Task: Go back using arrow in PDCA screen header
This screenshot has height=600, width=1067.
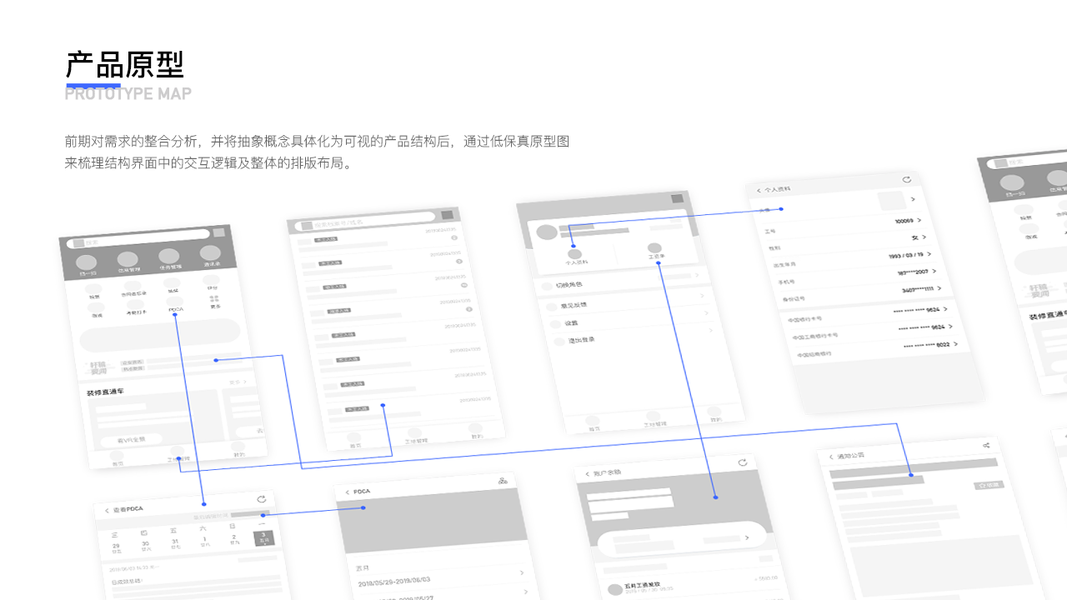Action: (x=347, y=493)
